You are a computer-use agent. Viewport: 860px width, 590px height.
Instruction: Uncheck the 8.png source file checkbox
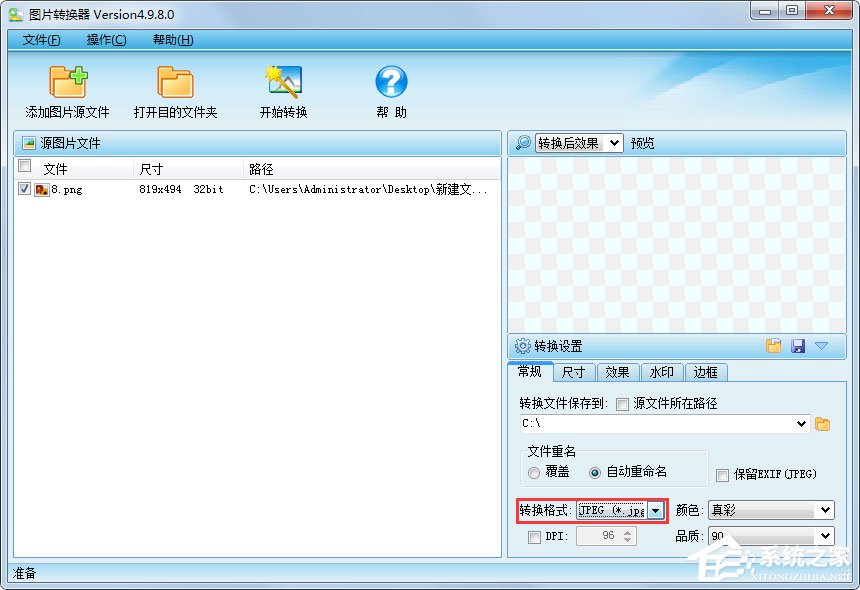point(23,189)
